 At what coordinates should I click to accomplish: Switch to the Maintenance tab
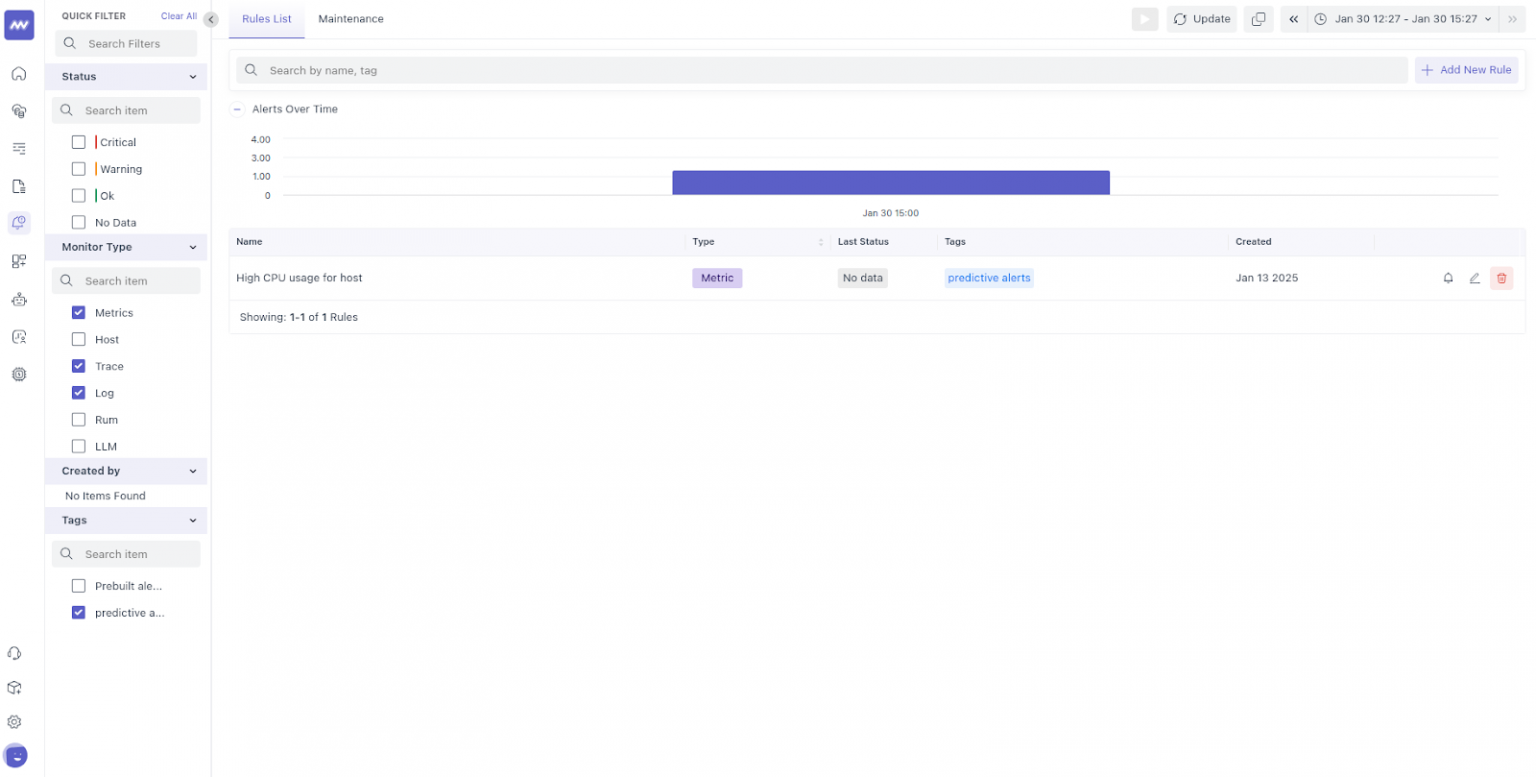pyautogui.click(x=351, y=18)
